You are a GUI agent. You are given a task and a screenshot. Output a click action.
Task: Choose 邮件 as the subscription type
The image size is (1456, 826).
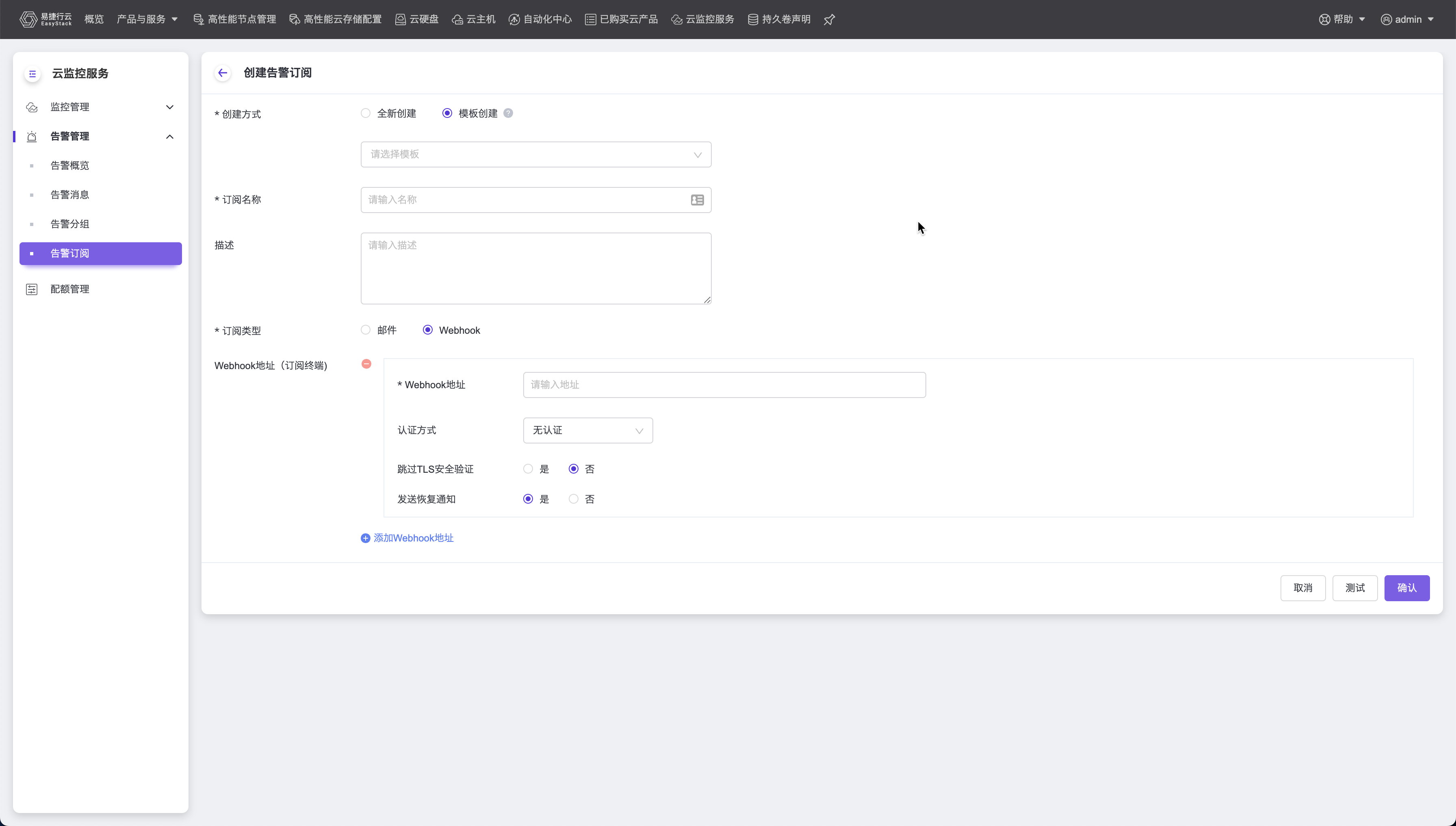366,330
